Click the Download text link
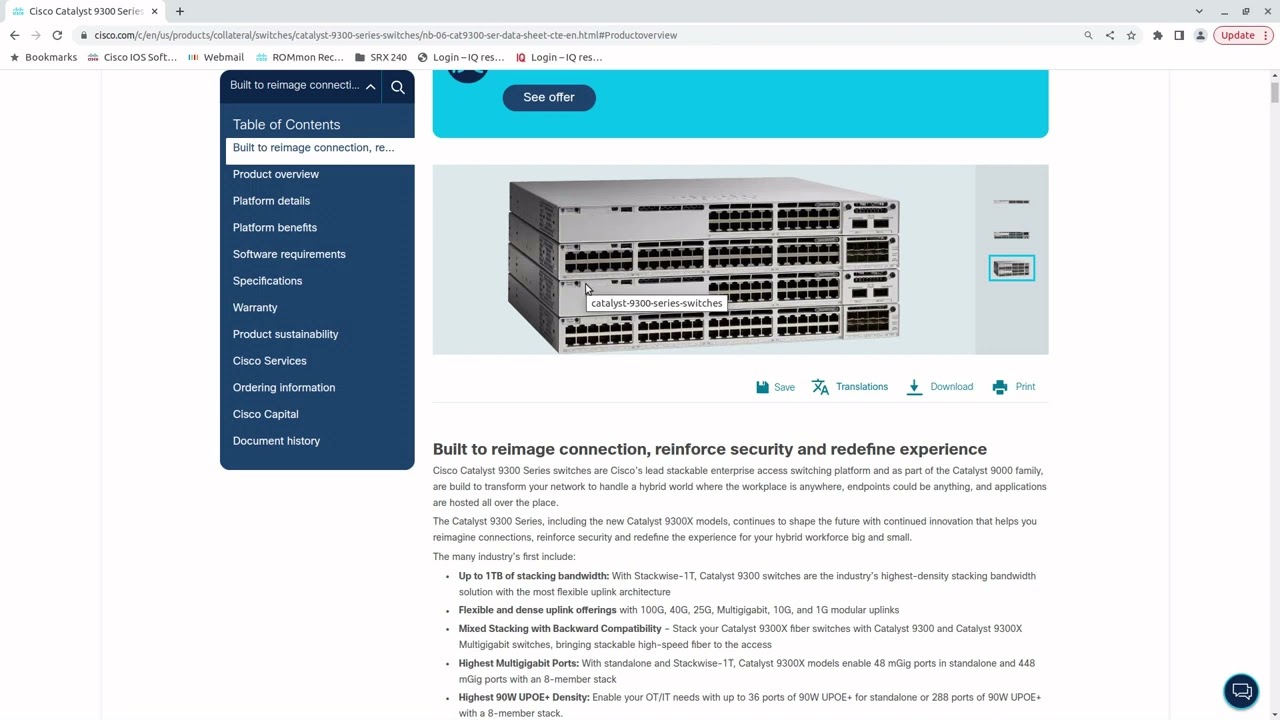The image size is (1280, 720). tap(951, 387)
